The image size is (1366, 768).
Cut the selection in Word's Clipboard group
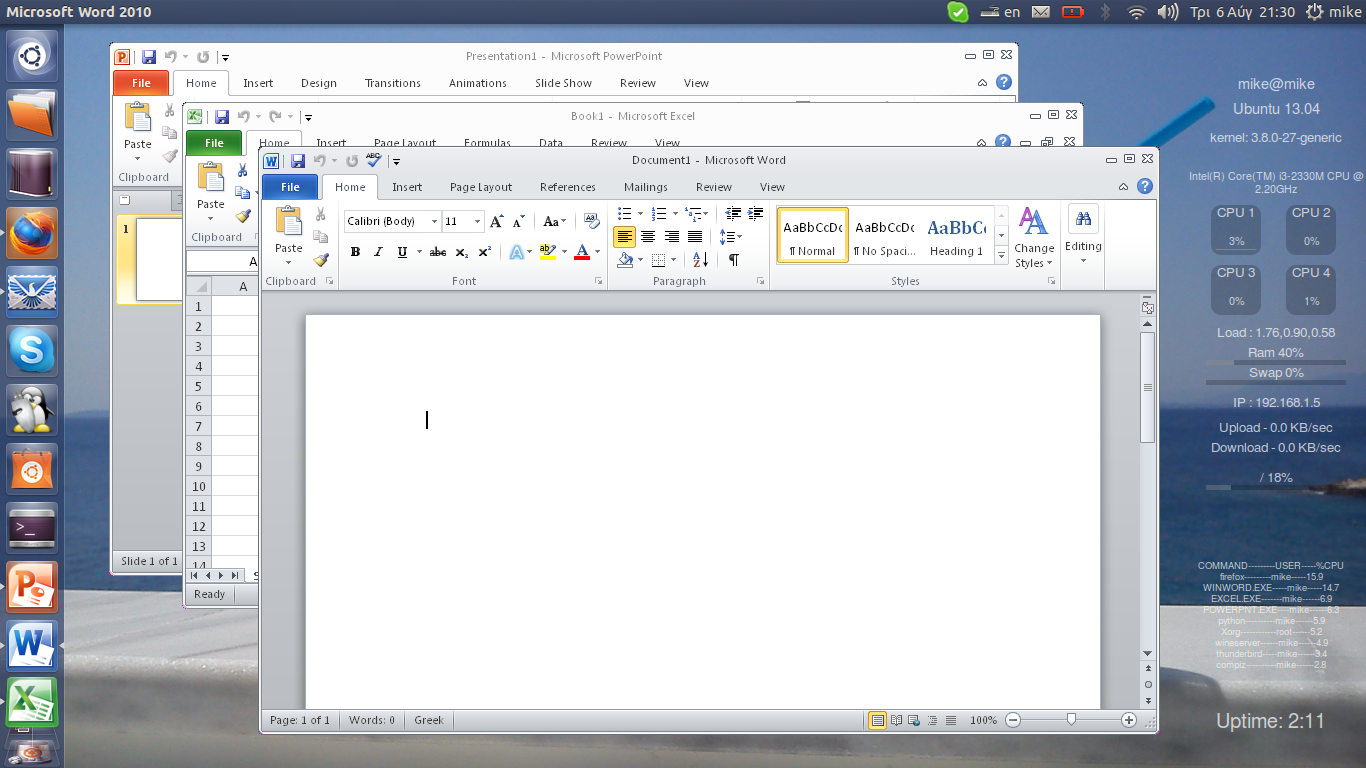click(x=321, y=214)
